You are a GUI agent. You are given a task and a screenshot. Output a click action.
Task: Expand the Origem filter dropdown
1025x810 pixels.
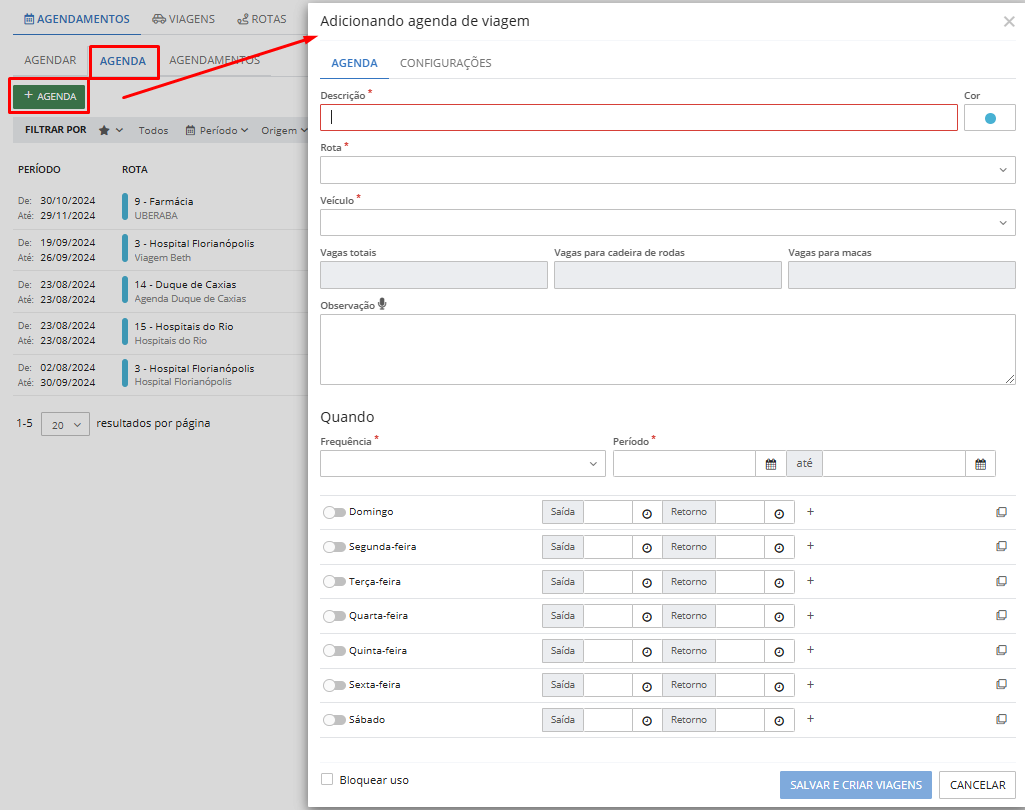click(x=284, y=130)
